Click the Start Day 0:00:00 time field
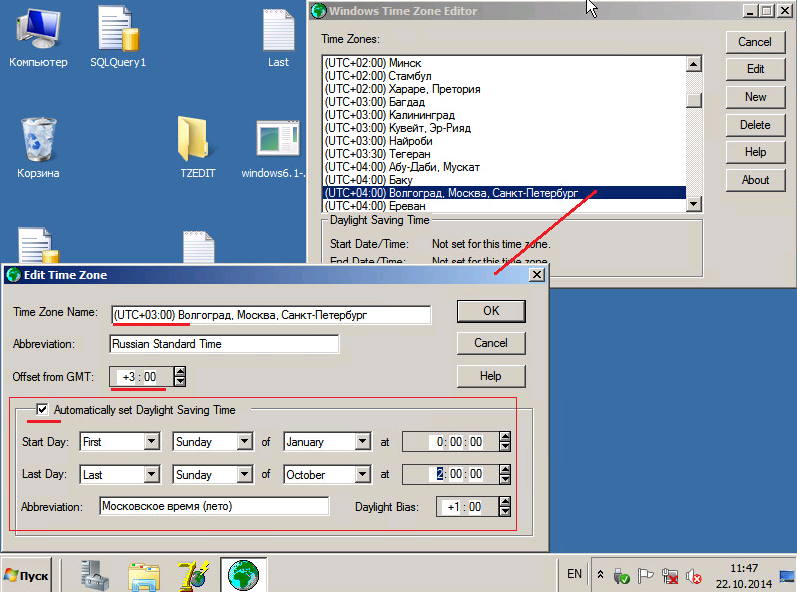Viewport: 797px width, 592px height. (451, 442)
